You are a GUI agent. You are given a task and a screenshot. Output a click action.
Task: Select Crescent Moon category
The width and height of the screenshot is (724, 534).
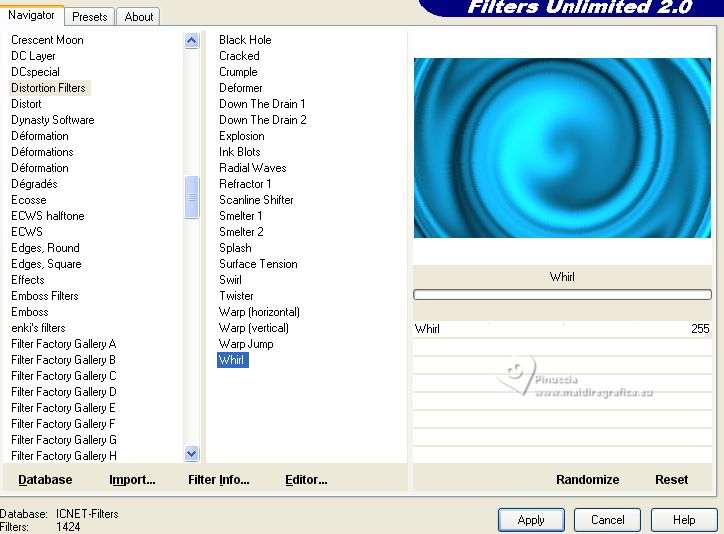click(x=47, y=40)
